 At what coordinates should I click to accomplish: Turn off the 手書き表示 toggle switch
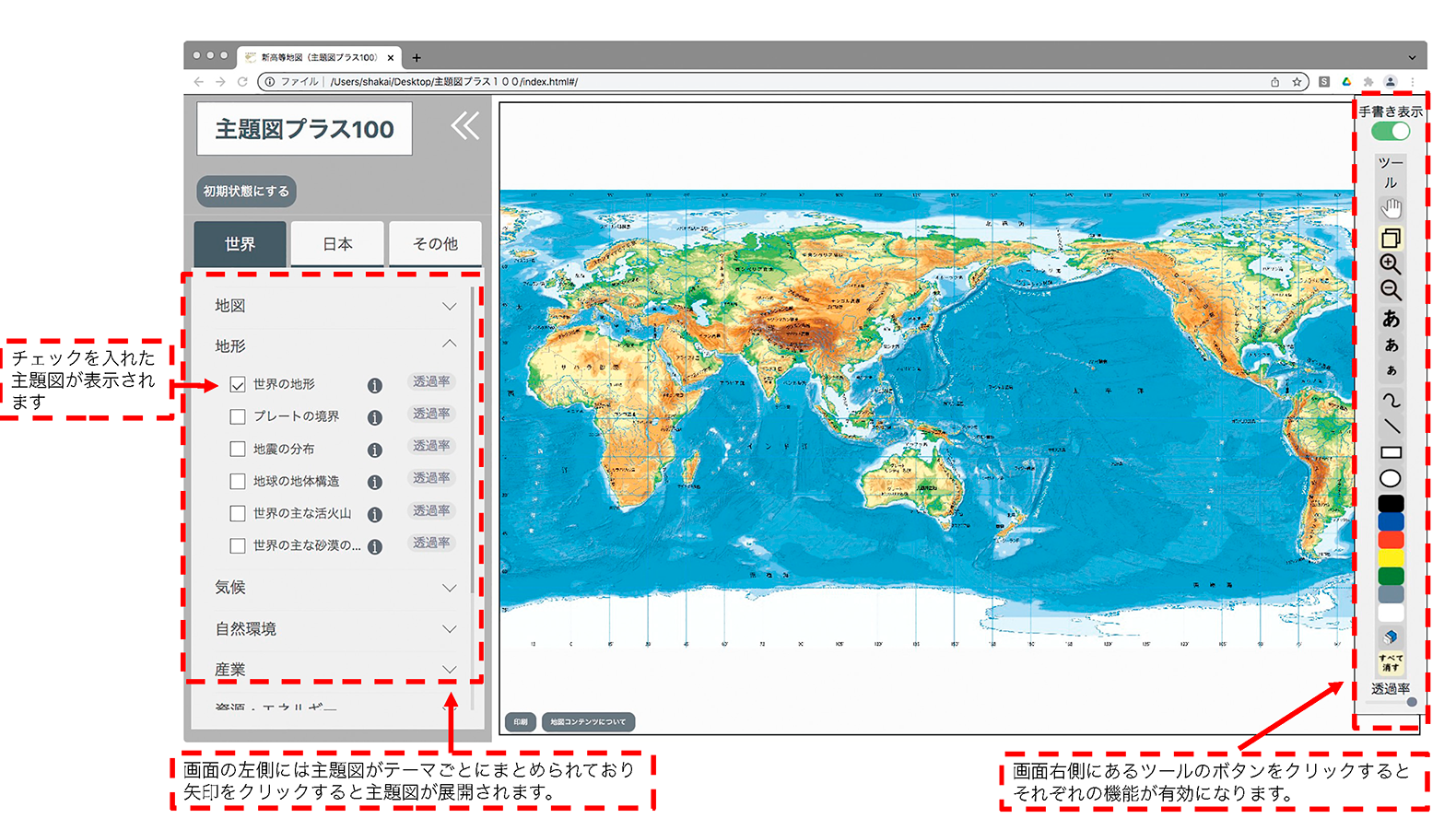pyautogui.click(x=1391, y=131)
